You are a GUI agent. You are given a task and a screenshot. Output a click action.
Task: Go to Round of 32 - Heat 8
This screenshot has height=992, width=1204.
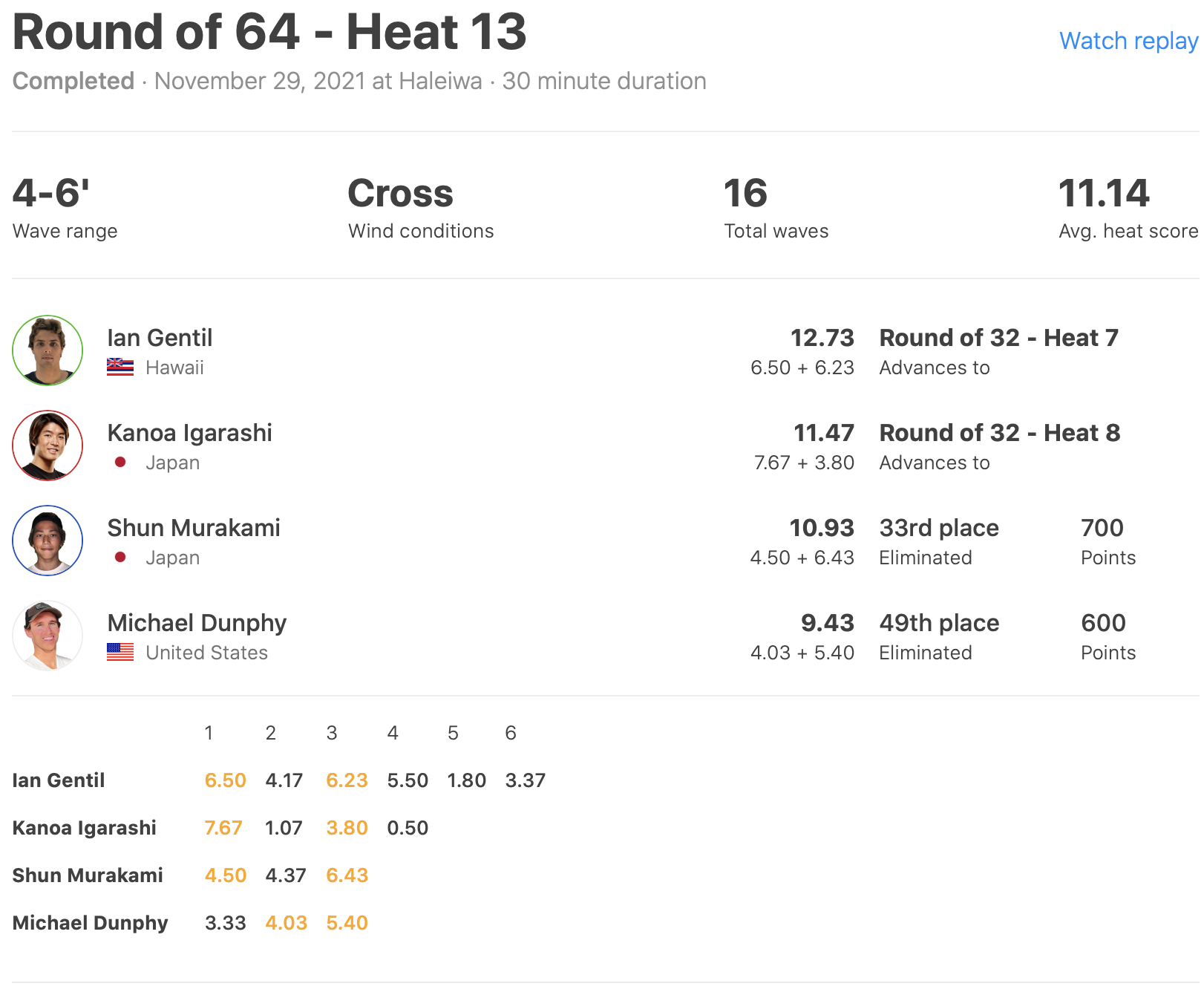(x=999, y=433)
